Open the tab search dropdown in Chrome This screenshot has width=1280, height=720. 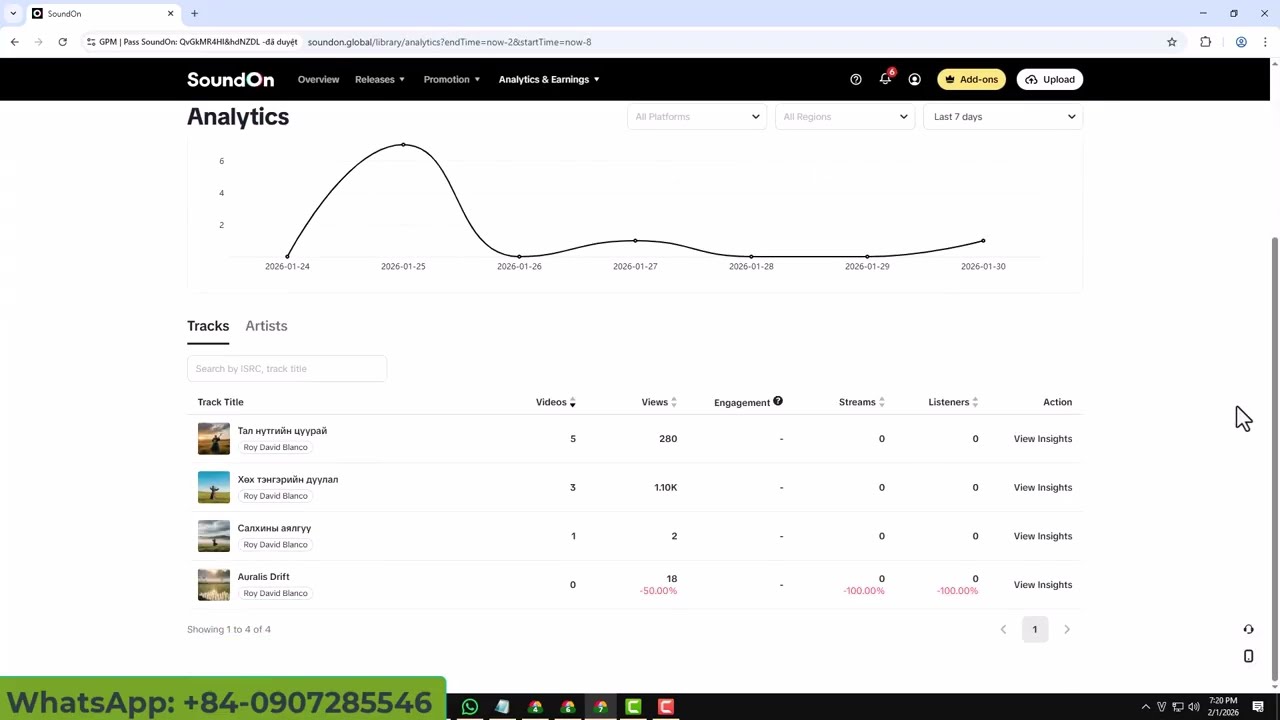click(13, 13)
